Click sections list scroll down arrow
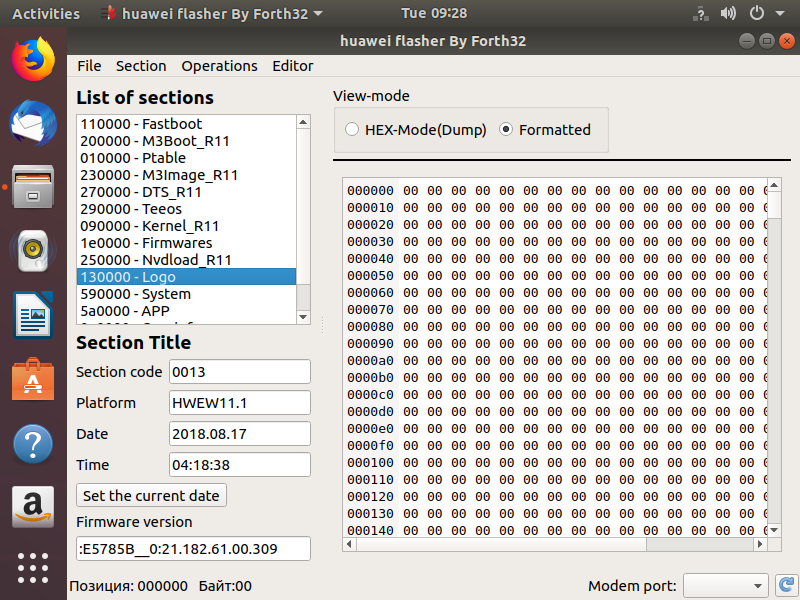The width and height of the screenshot is (800, 600). [303, 317]
